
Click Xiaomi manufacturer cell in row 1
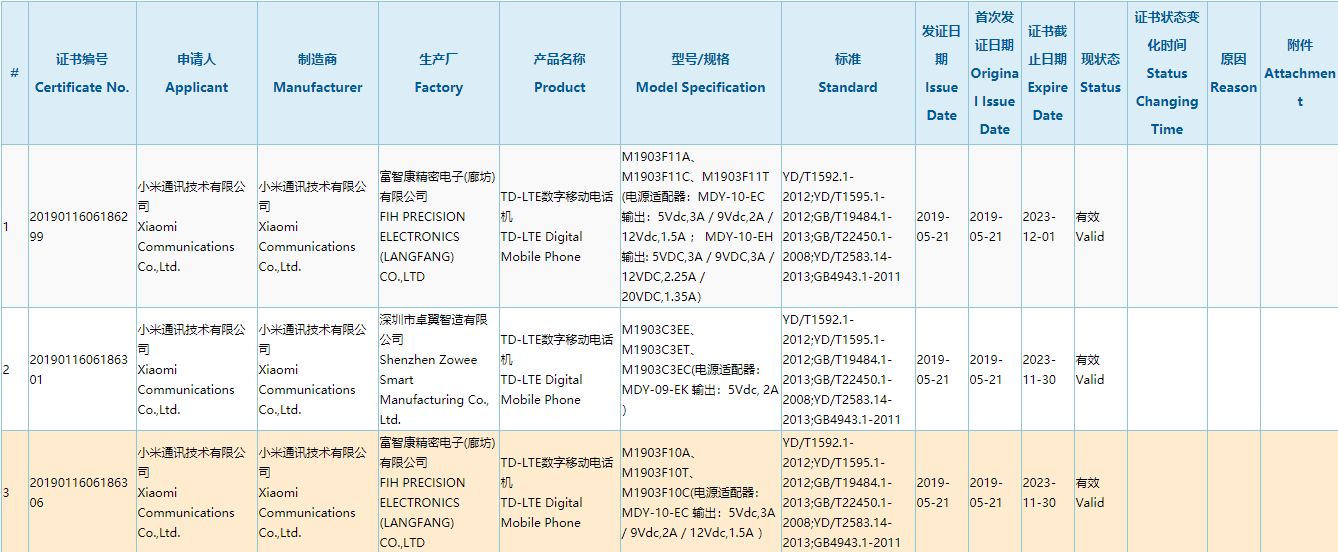pyautogui.click(x=317, y=226)
